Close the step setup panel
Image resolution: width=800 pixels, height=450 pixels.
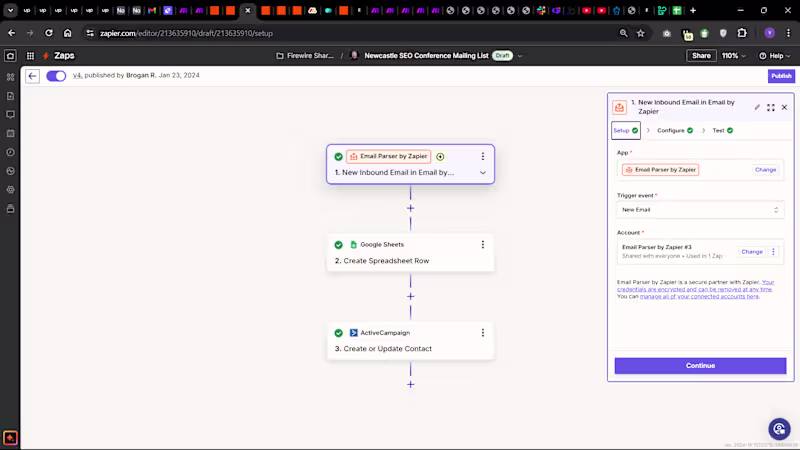point(784,107)
